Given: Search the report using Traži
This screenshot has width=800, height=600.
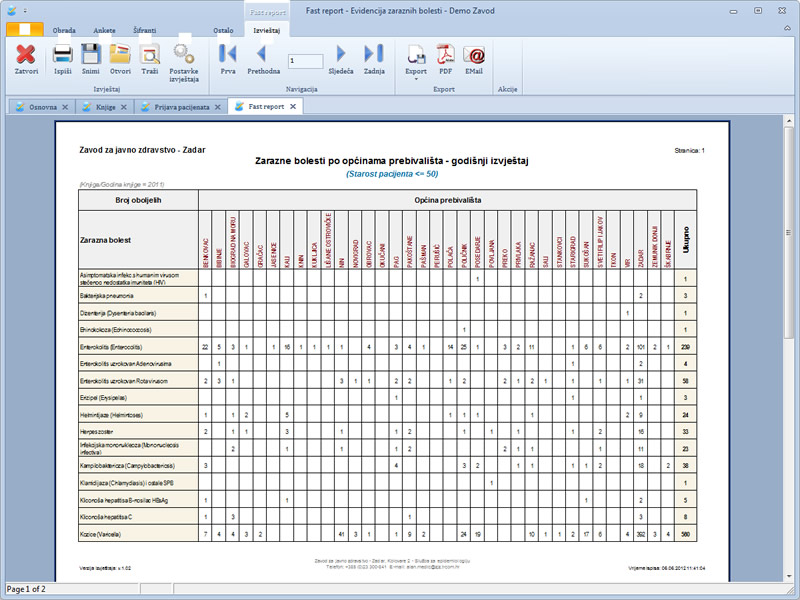Looking at the screenshot, I should (149, 59).
